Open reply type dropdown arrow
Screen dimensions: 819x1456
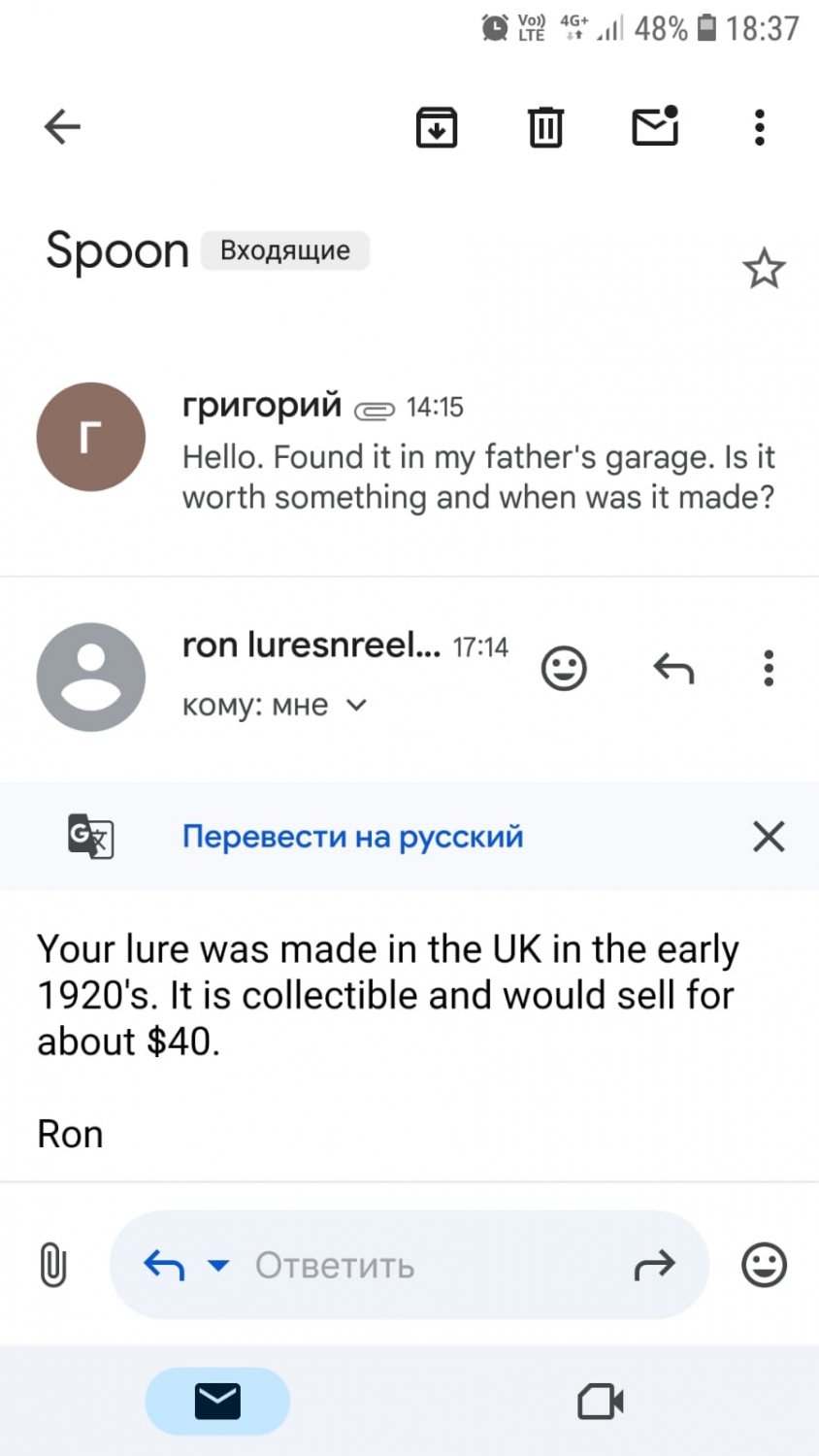[x=219, y=1266]
